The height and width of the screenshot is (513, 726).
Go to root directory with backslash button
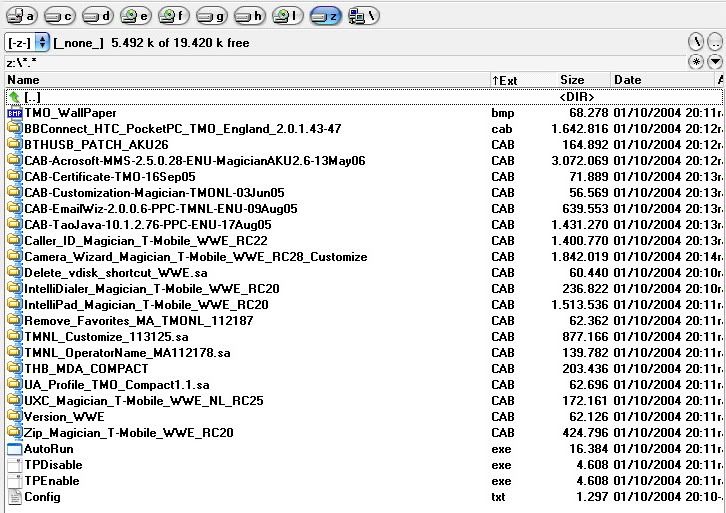(x=696, y=43)
